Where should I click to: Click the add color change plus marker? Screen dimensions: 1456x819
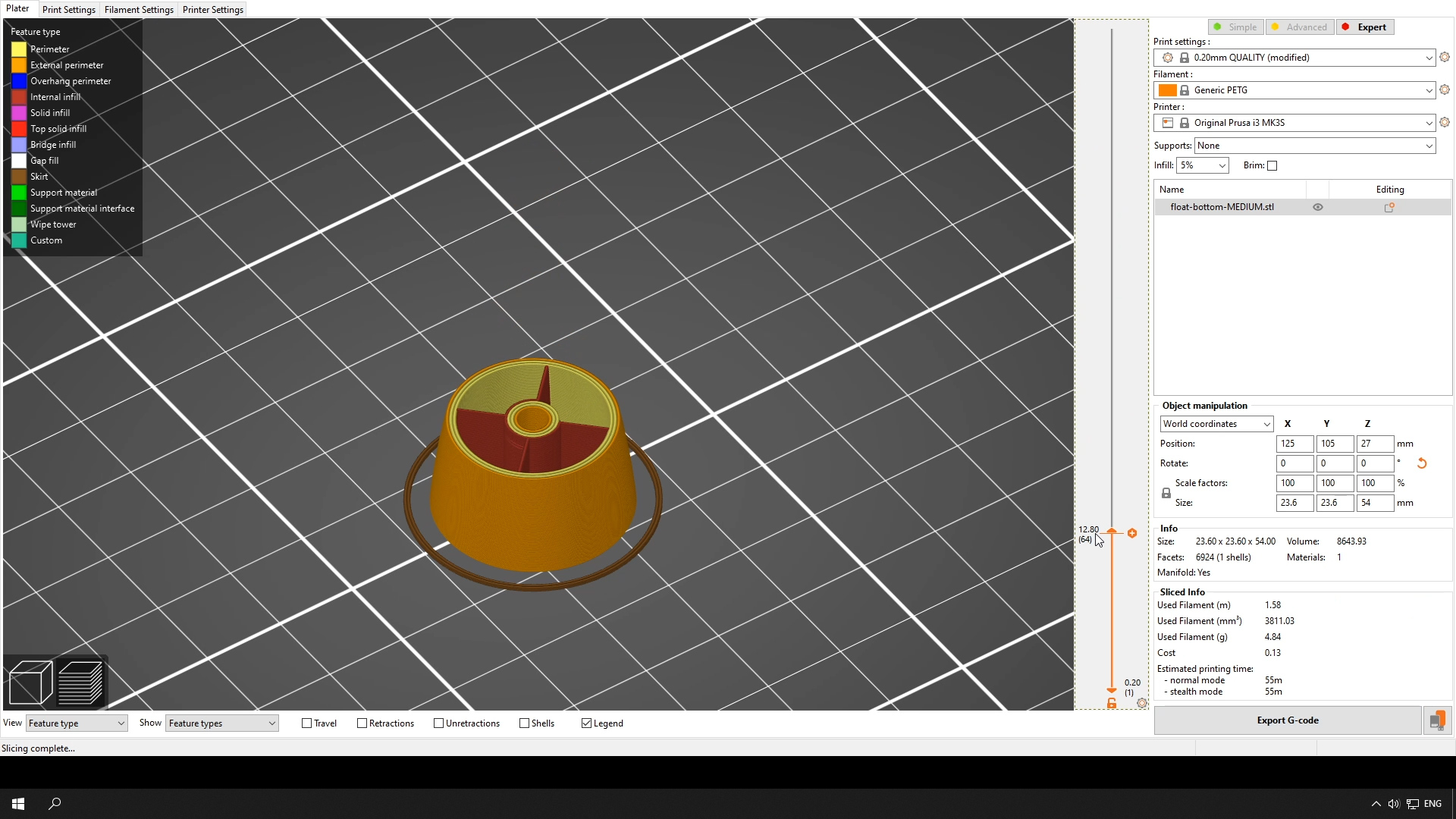(1132, 533)
